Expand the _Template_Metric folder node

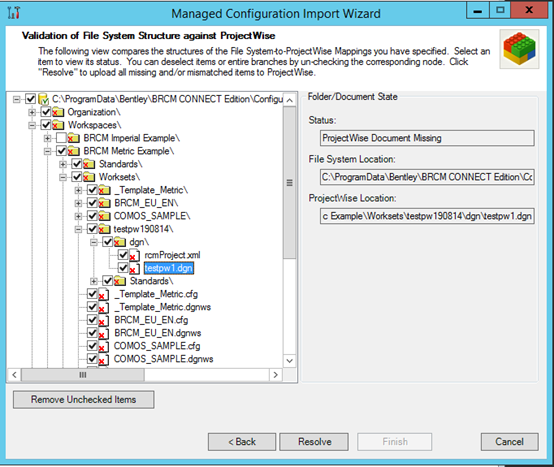78,190
